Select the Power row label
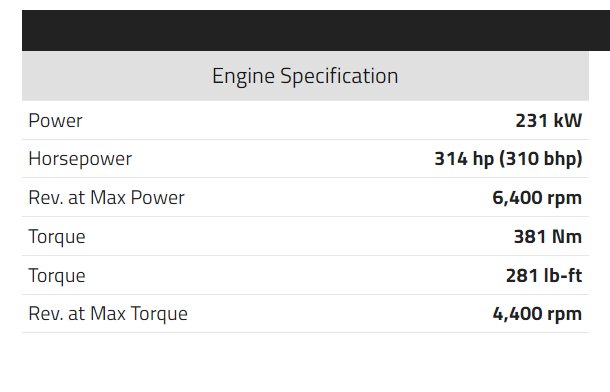 point(55,121)
